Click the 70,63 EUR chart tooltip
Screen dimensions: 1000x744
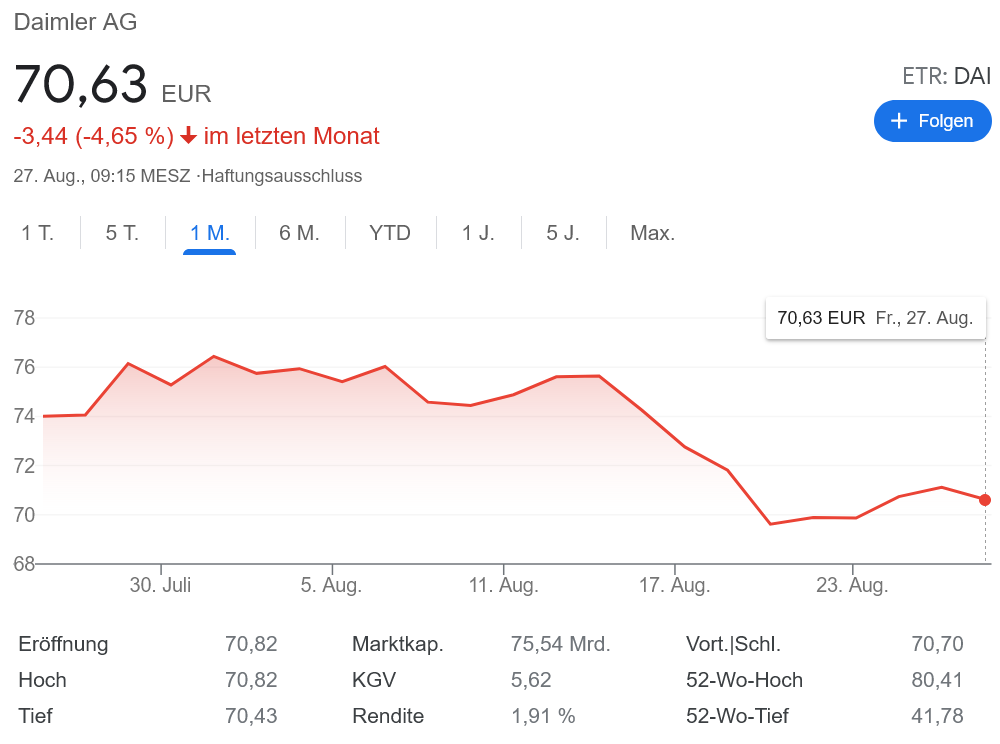point(875,318)
